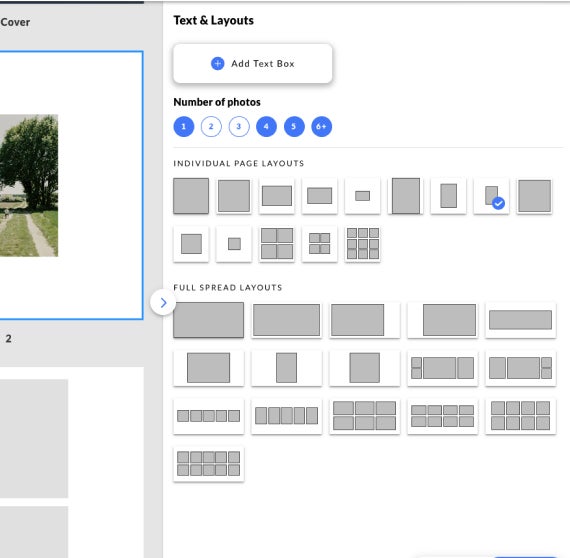Enable the 3 photos filter
This screenshot has height=558, width=570.
click(239, 127)
